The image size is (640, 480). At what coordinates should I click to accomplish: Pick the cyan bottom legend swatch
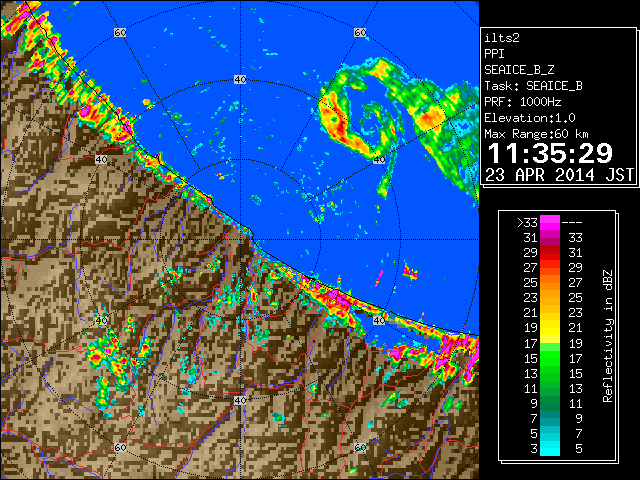(550, 449)
